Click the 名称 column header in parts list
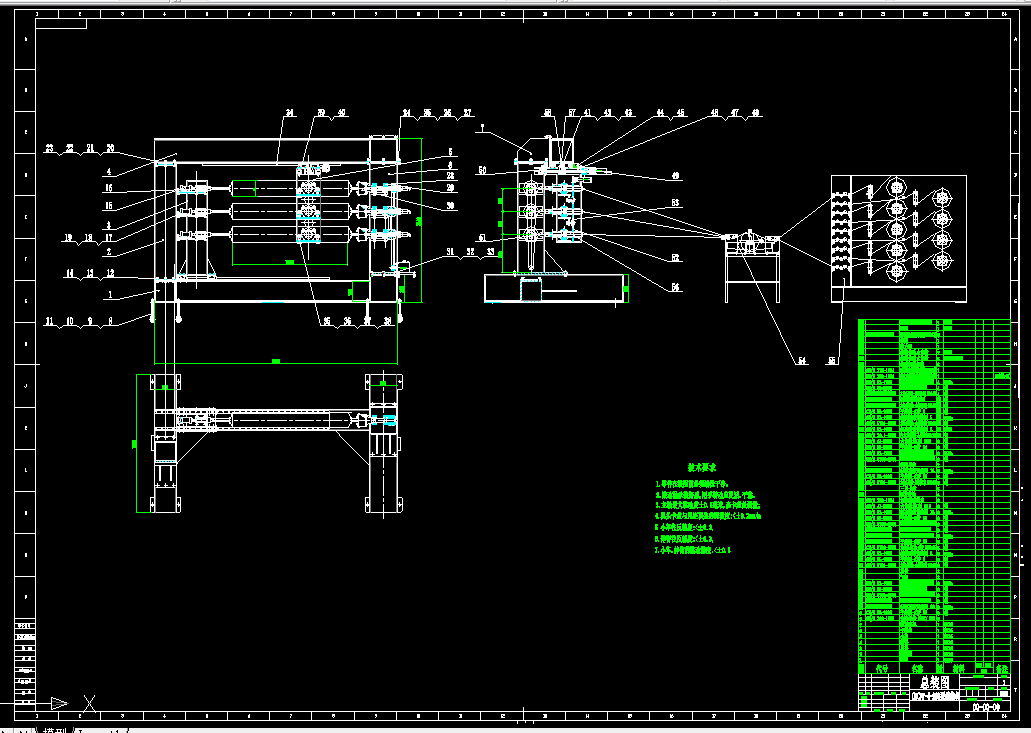1031x733 pixels. click(917, 668)
